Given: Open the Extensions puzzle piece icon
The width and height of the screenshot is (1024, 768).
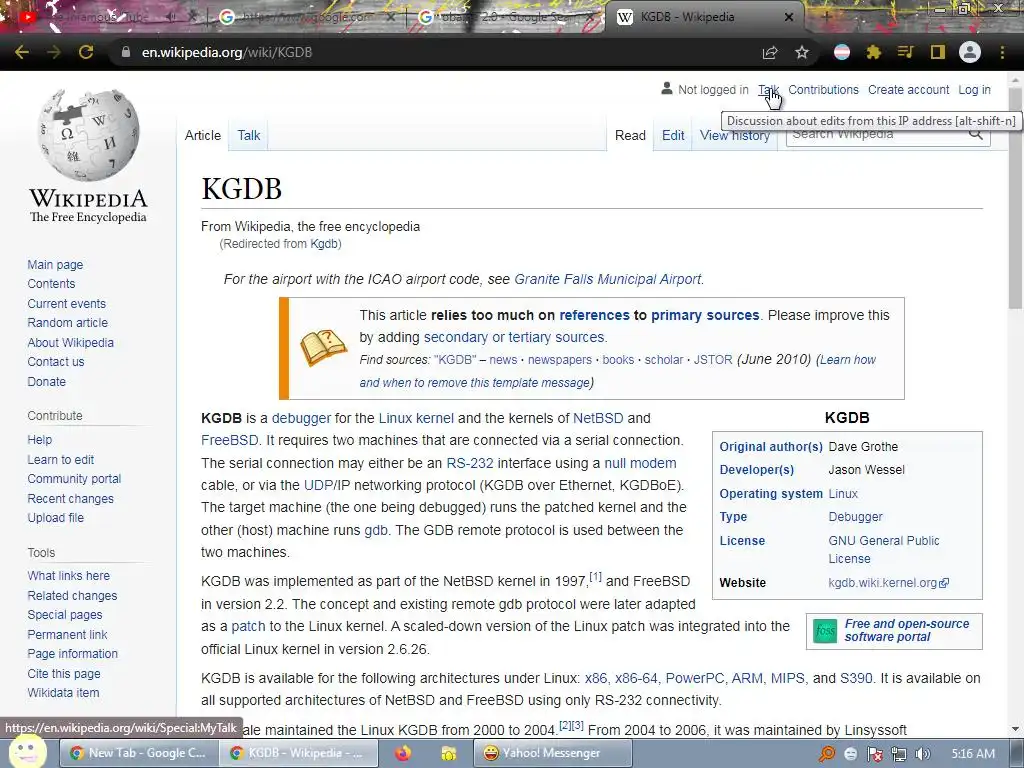Looking at the screenshot, I should point(873,52).
